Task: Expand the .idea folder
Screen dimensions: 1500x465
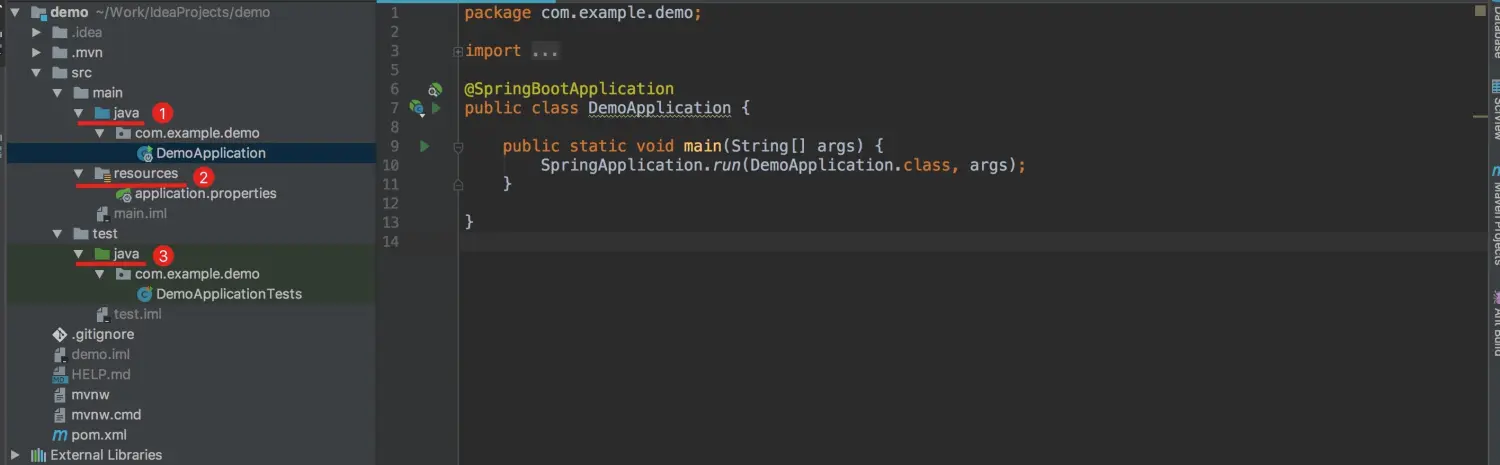Action: [37, 32]
